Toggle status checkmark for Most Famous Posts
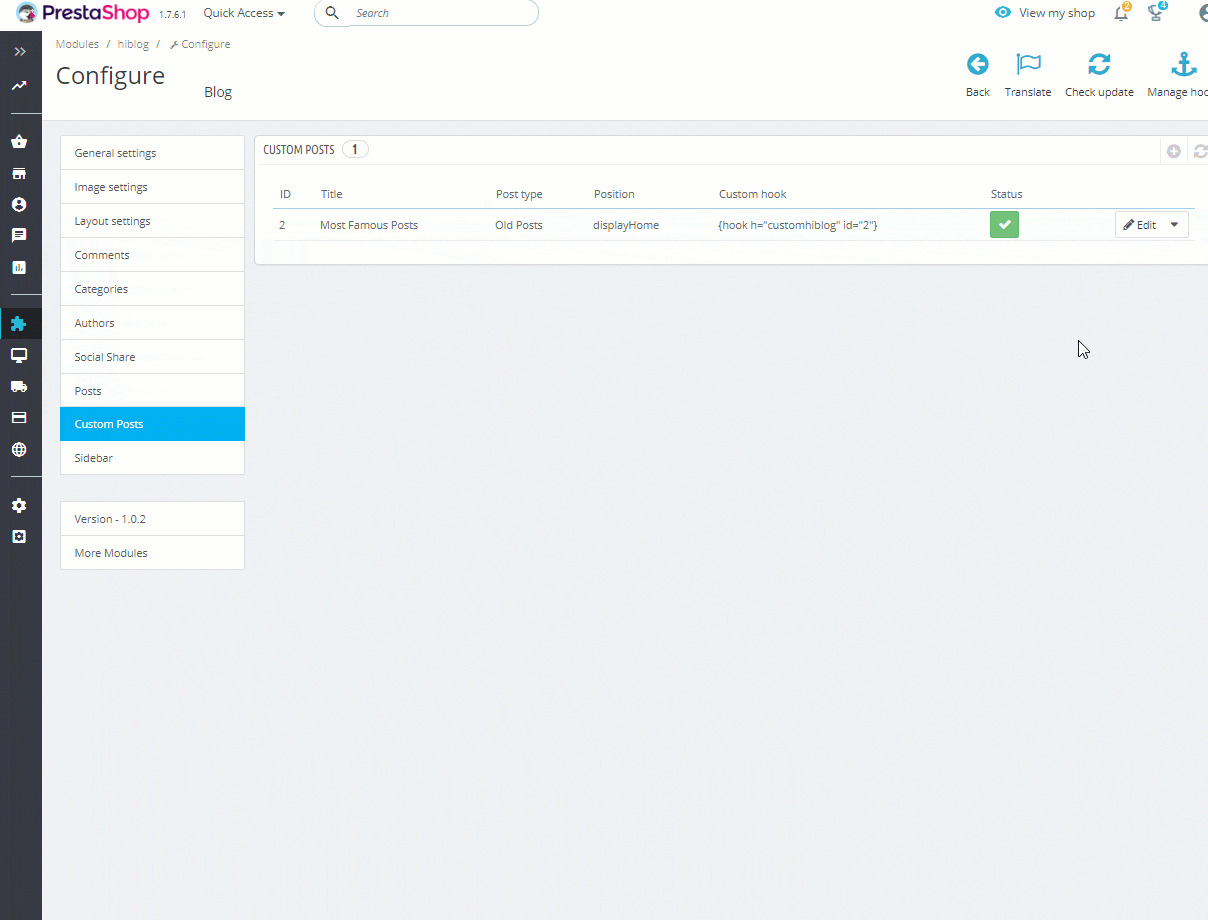 pos(1004,225)
